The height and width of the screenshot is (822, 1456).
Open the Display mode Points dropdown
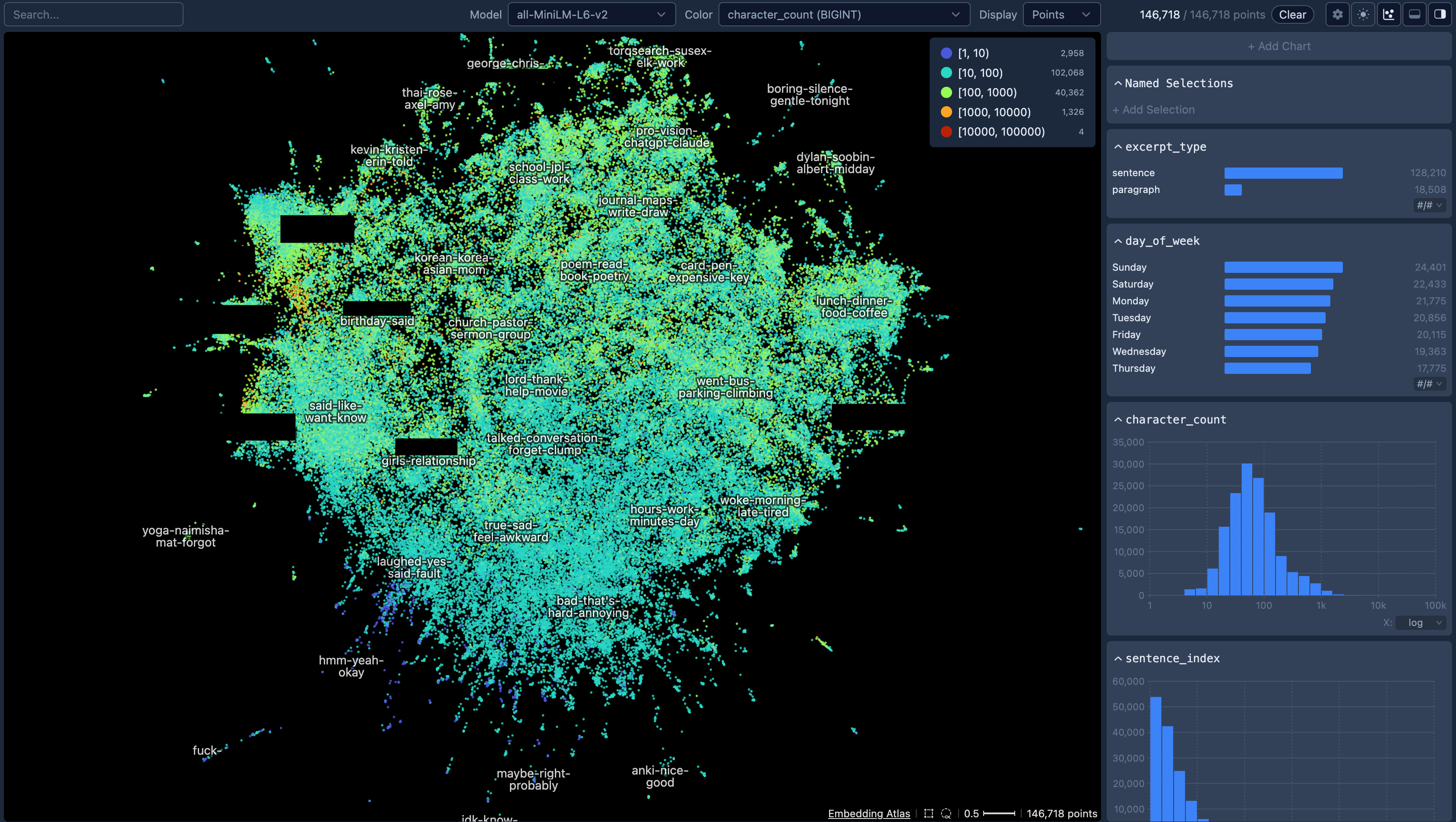[1060, 15]
